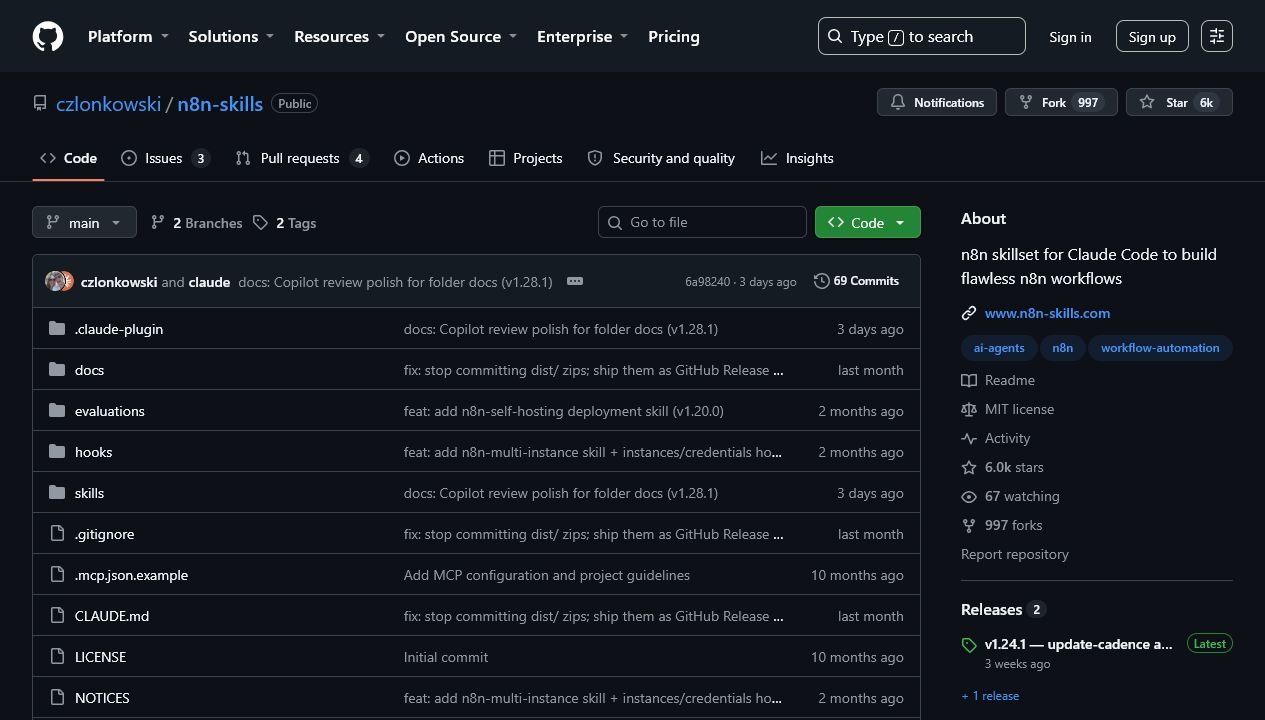Click the Star button

1180,102
